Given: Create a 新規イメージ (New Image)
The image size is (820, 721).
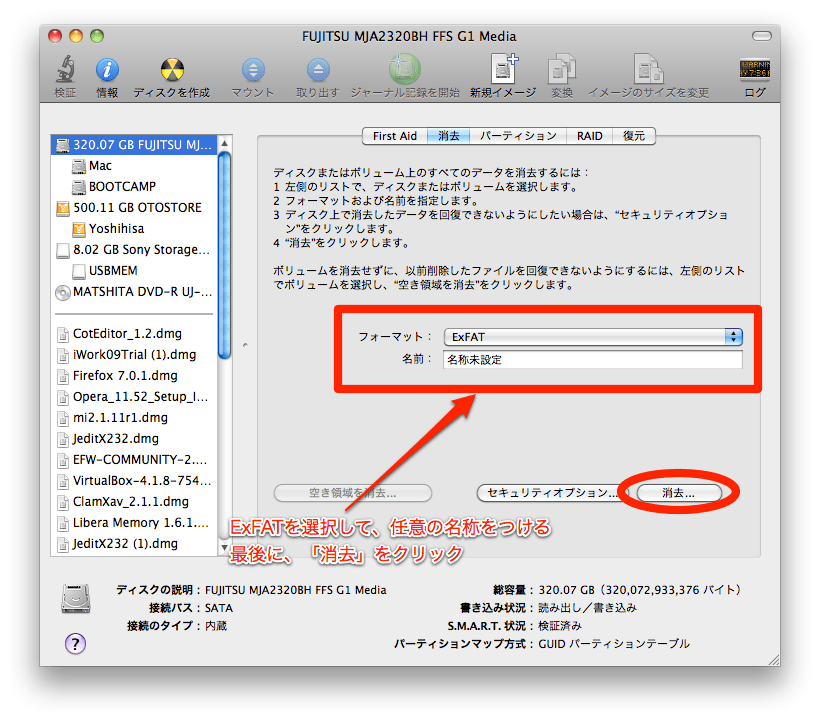Looking at the screenshot, I should [504, 69].
